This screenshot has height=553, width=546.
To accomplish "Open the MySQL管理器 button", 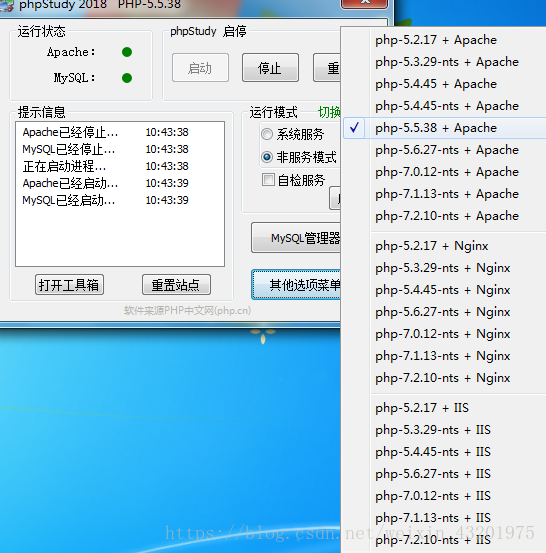I will point(296,238).
